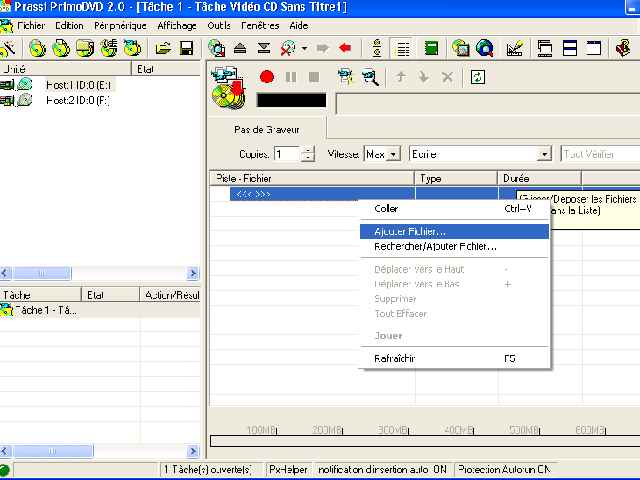
Task: Open the Fichier menu
Action: (31, 25)
